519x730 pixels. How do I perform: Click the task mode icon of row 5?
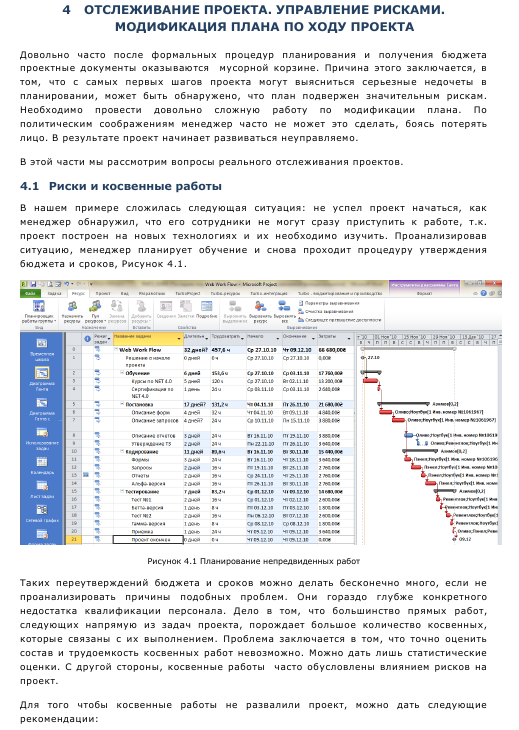[98, 405]
